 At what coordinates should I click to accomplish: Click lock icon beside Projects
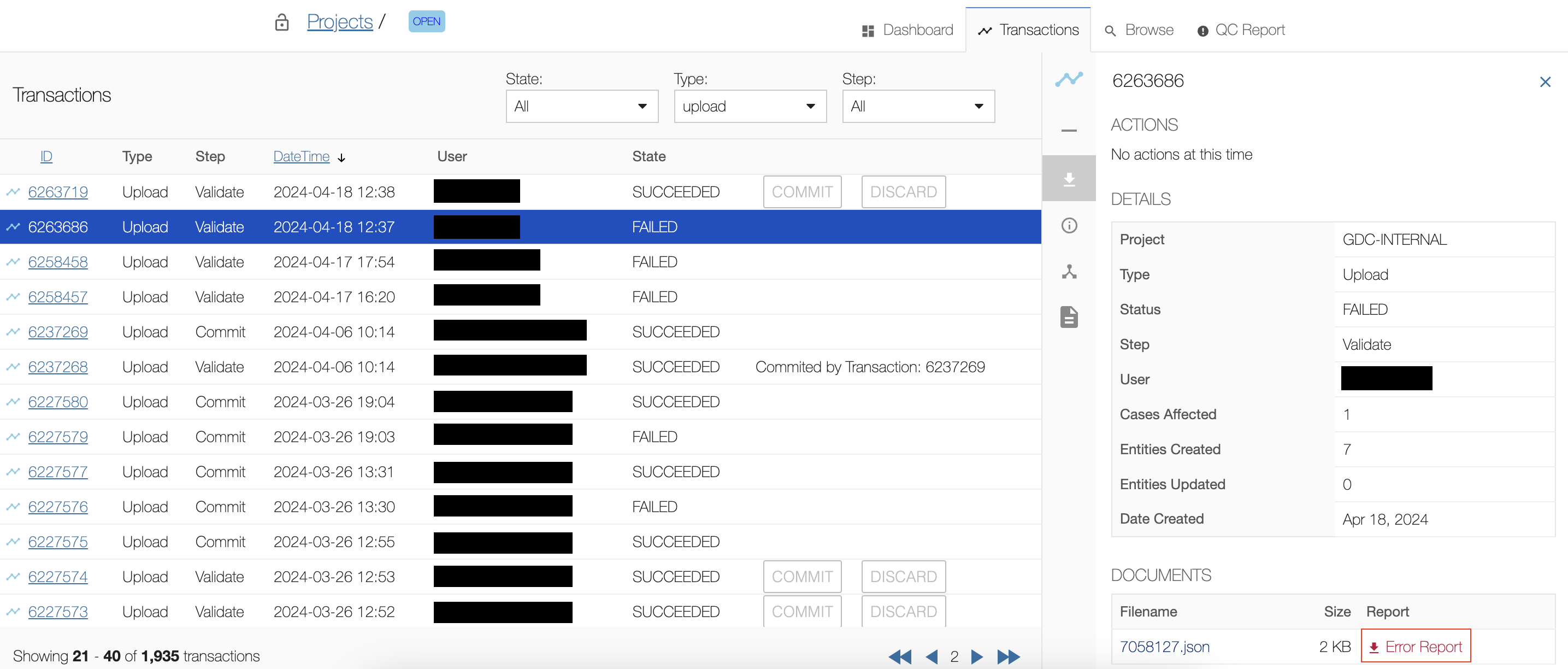[x=281, y=22]
